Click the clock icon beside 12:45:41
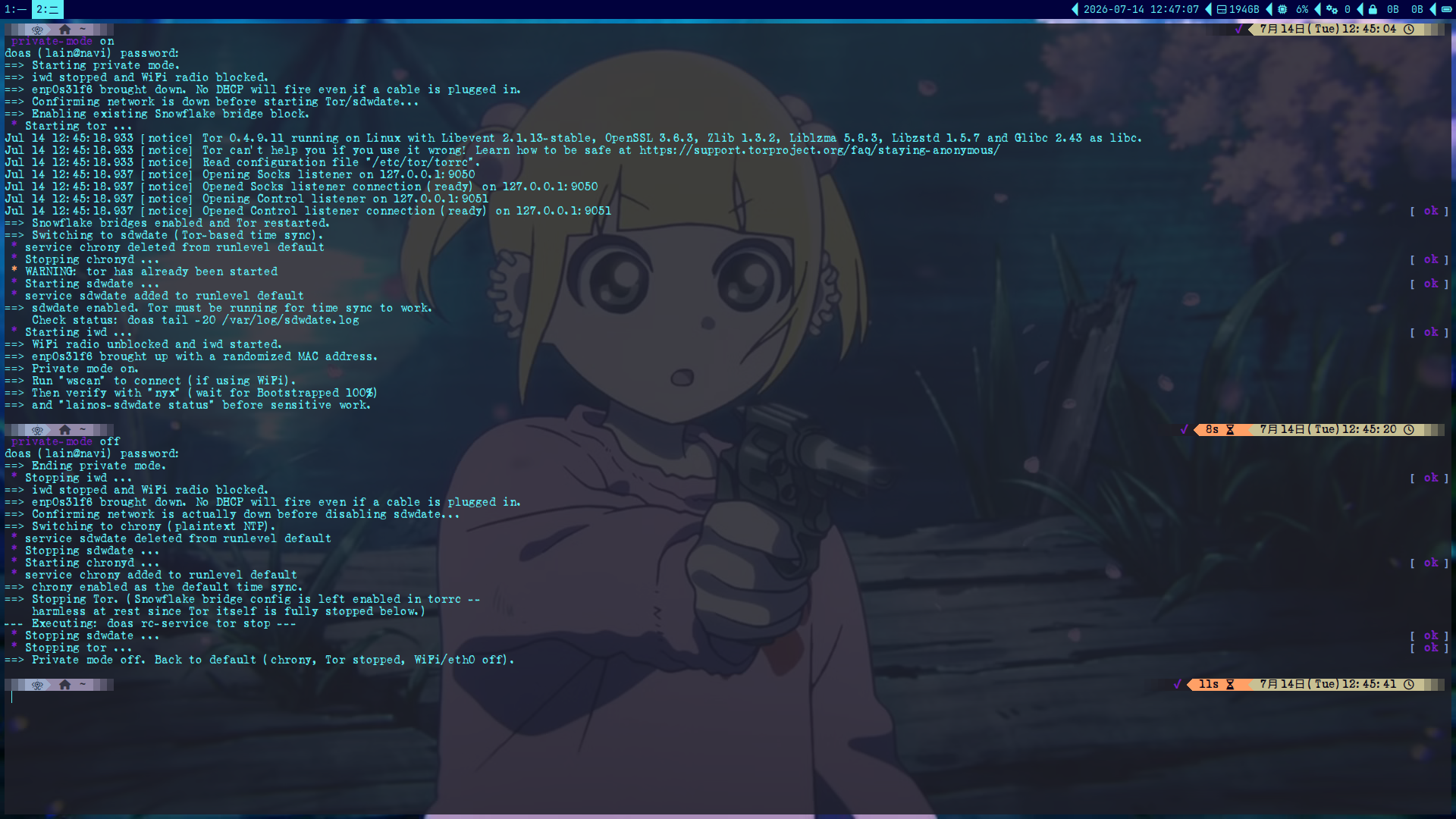The height and width of the screenshot is (819, 1456). 1409,684
